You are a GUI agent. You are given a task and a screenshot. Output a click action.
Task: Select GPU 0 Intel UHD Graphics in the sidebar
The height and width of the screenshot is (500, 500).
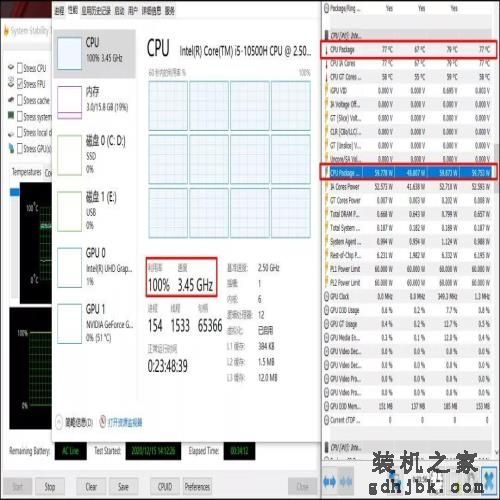(x=95, y=267)
